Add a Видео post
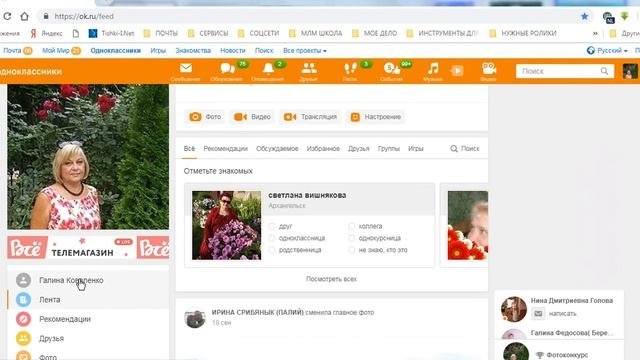Image resolution: width=640 pixels, height=360 pixels. (x=252, y=117)
